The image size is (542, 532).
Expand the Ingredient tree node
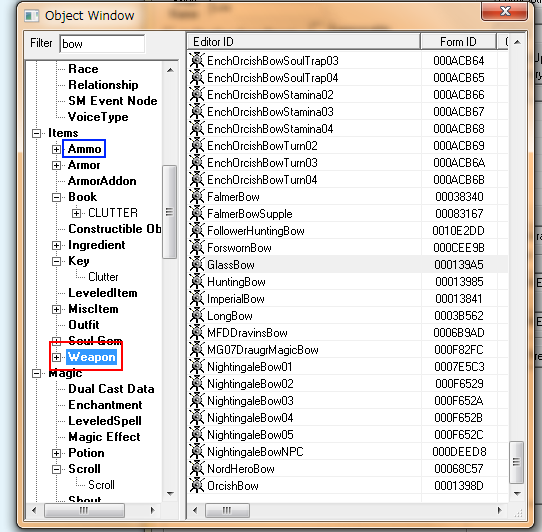point(56,245)
